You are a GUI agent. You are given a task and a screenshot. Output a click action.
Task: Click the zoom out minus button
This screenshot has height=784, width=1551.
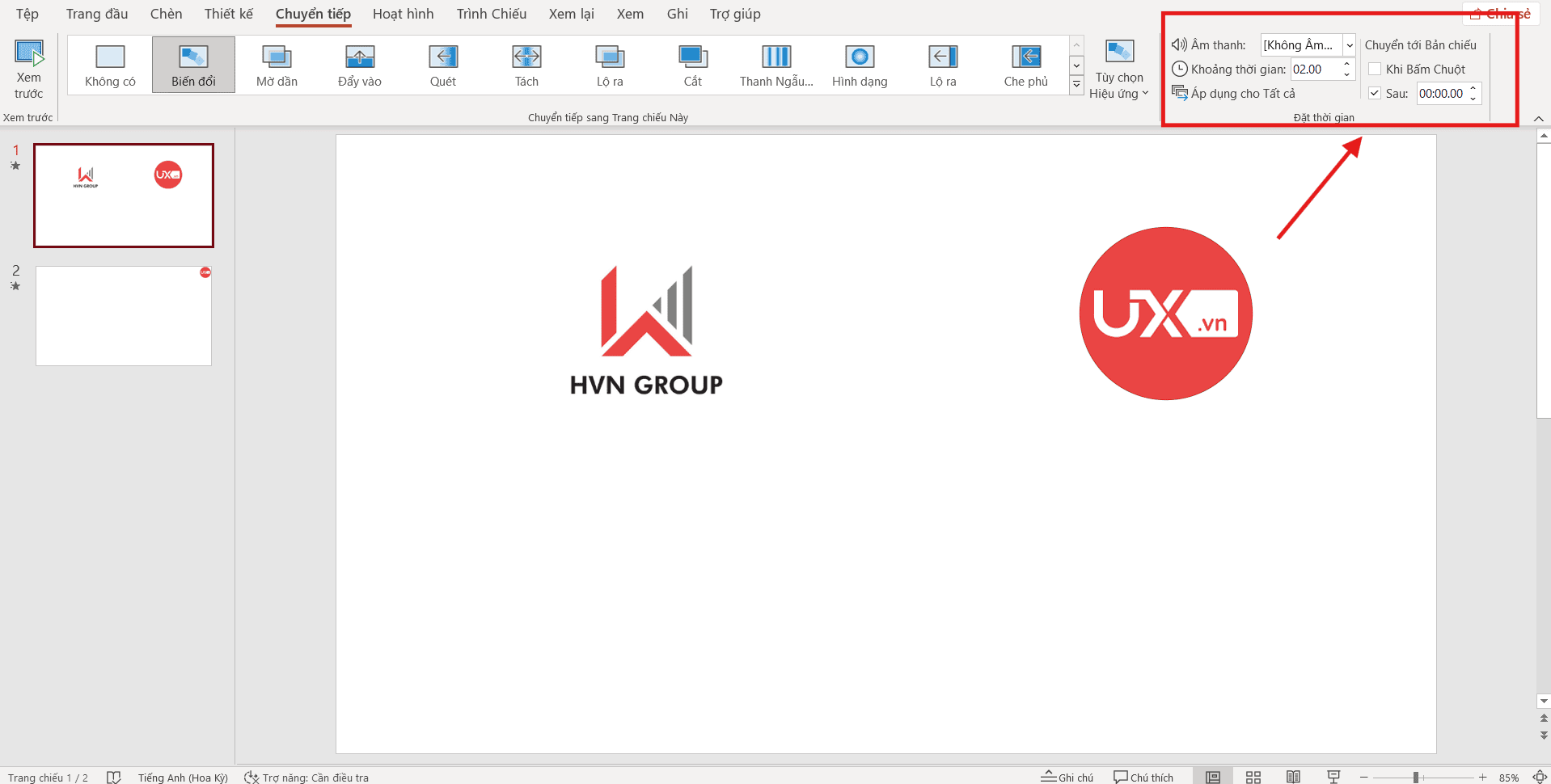click(1363, 777)
